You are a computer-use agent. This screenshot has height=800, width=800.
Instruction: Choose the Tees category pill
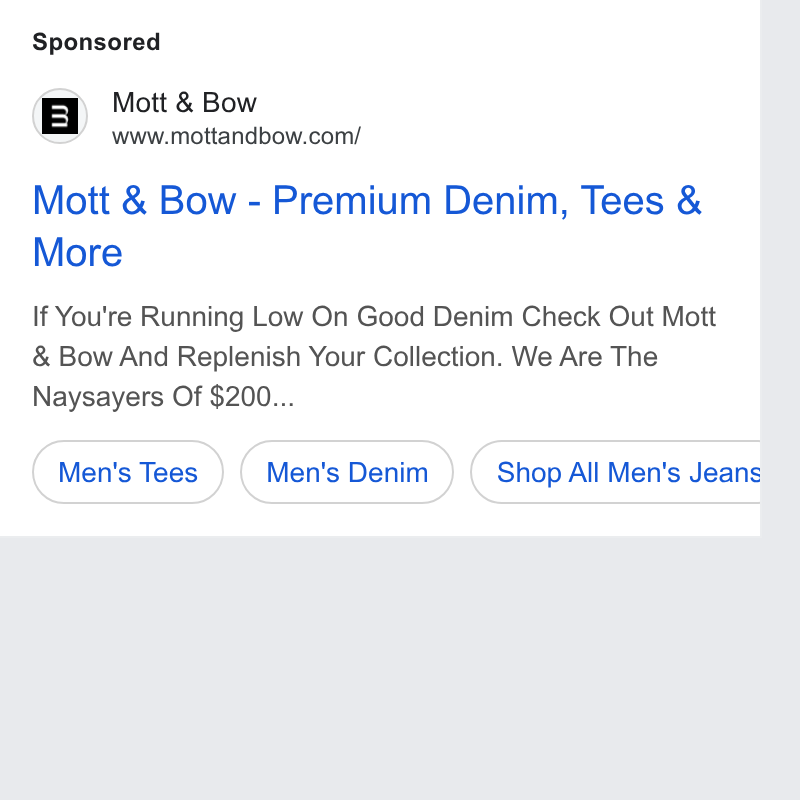tap(128, 472)
